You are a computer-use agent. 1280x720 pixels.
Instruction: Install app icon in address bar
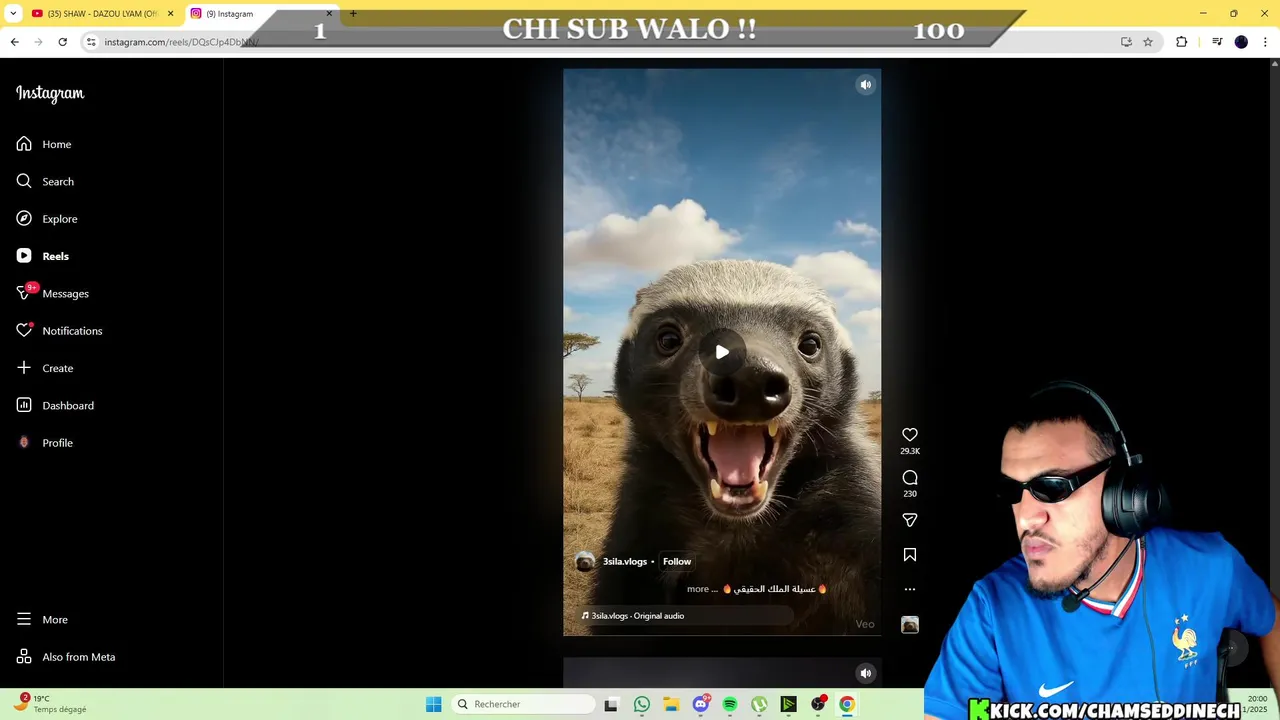tap(1126, 42)
